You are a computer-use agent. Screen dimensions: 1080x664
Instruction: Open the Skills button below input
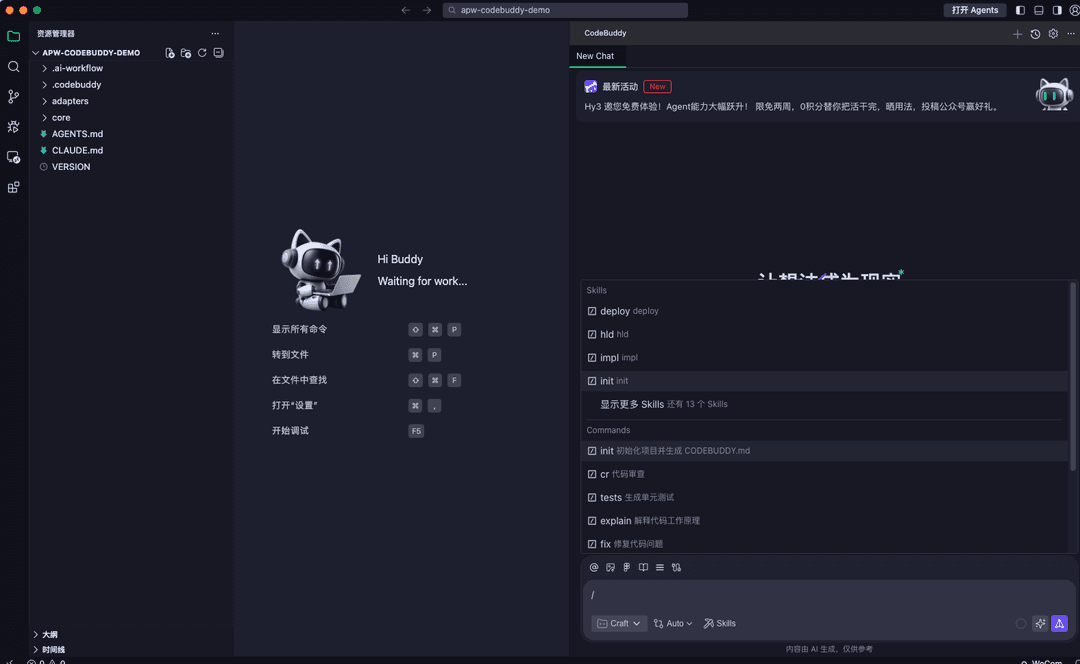tap(720, 623)
